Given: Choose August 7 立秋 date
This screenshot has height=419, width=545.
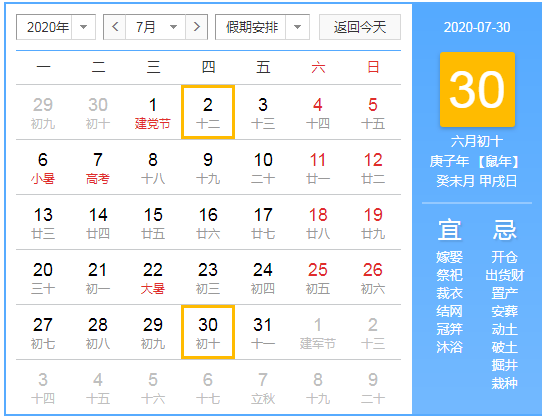Looking at the screenshot, I should tap(263, 387).
